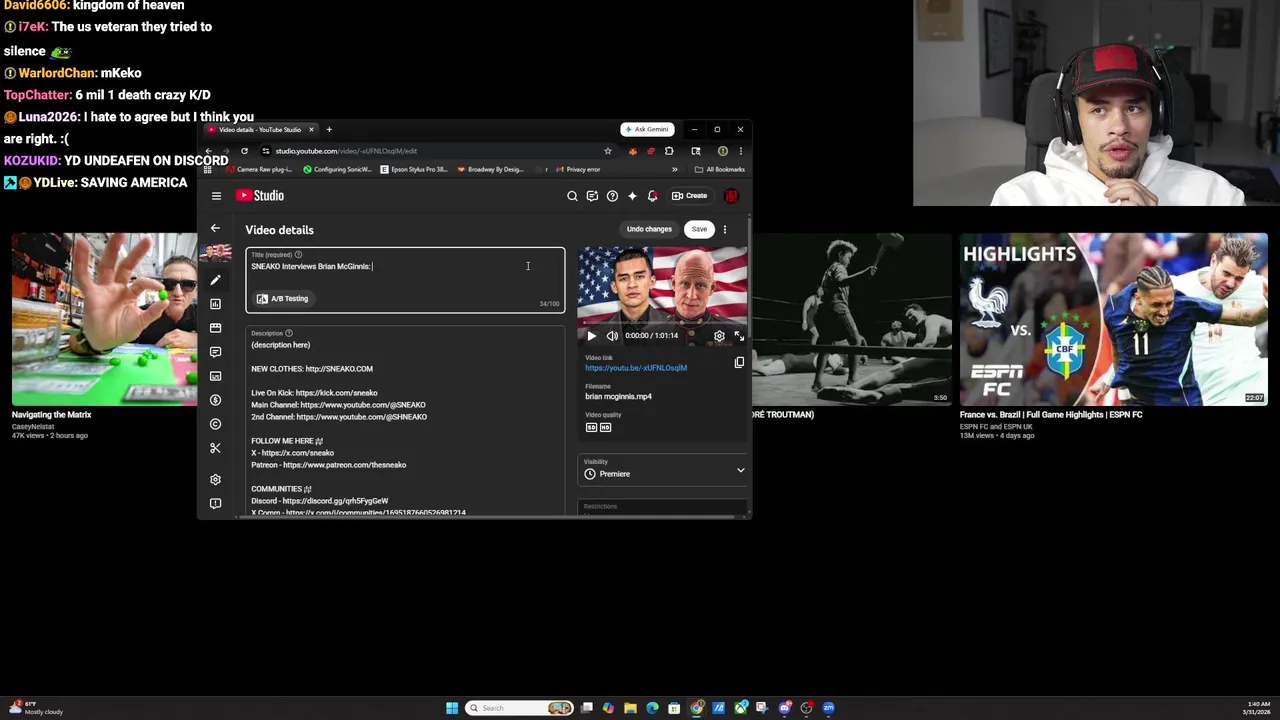Open the All Bookmarks folder

pyautogui.click(x=720, y=169)
